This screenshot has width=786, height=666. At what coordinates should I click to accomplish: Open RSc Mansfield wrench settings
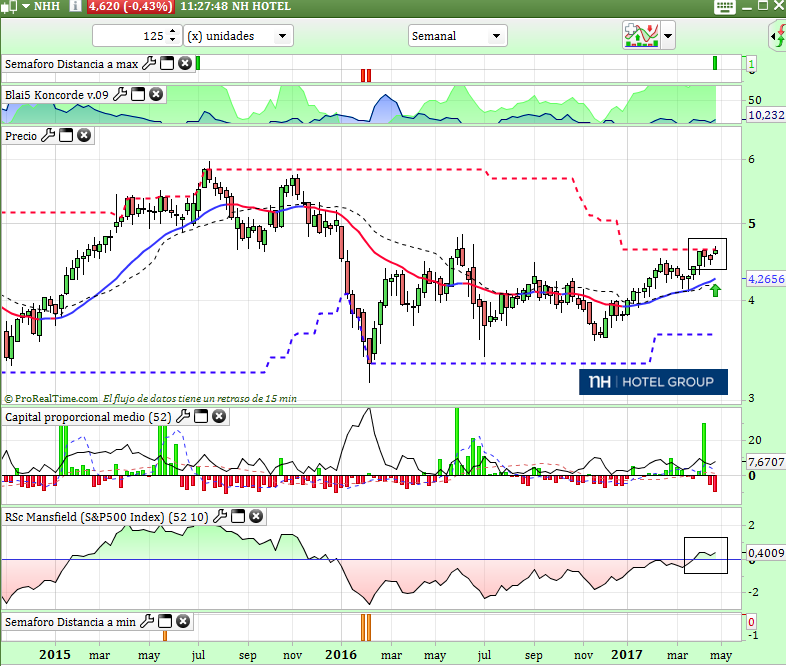click(x=220, y=516)
